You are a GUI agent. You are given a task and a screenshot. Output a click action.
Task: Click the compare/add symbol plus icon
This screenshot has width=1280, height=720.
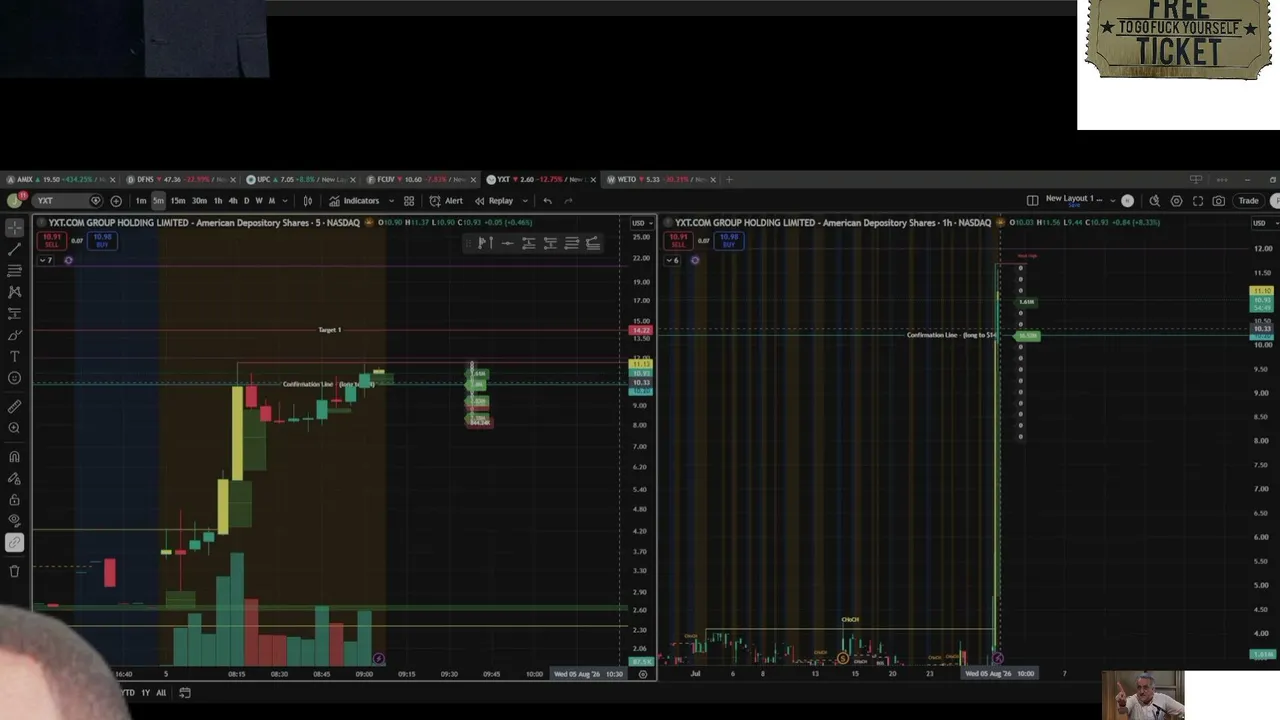116,201
